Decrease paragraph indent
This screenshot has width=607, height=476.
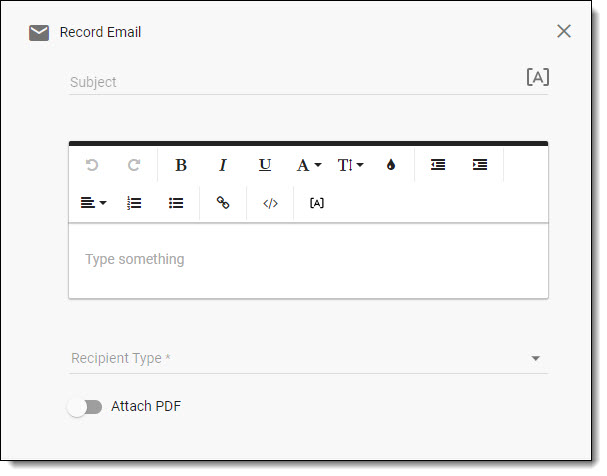click(x=438, y=165)
